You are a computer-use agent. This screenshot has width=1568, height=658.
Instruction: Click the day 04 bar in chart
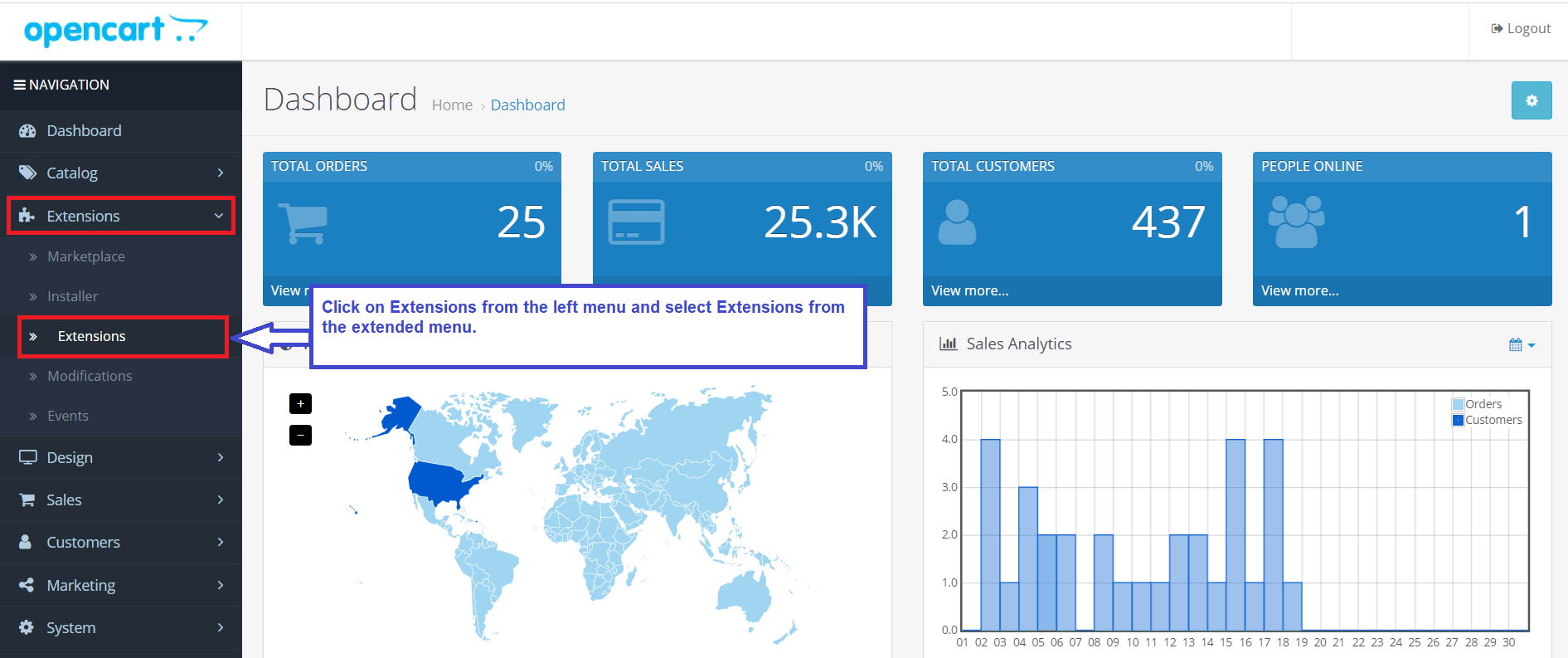(x=1028, y=558)
